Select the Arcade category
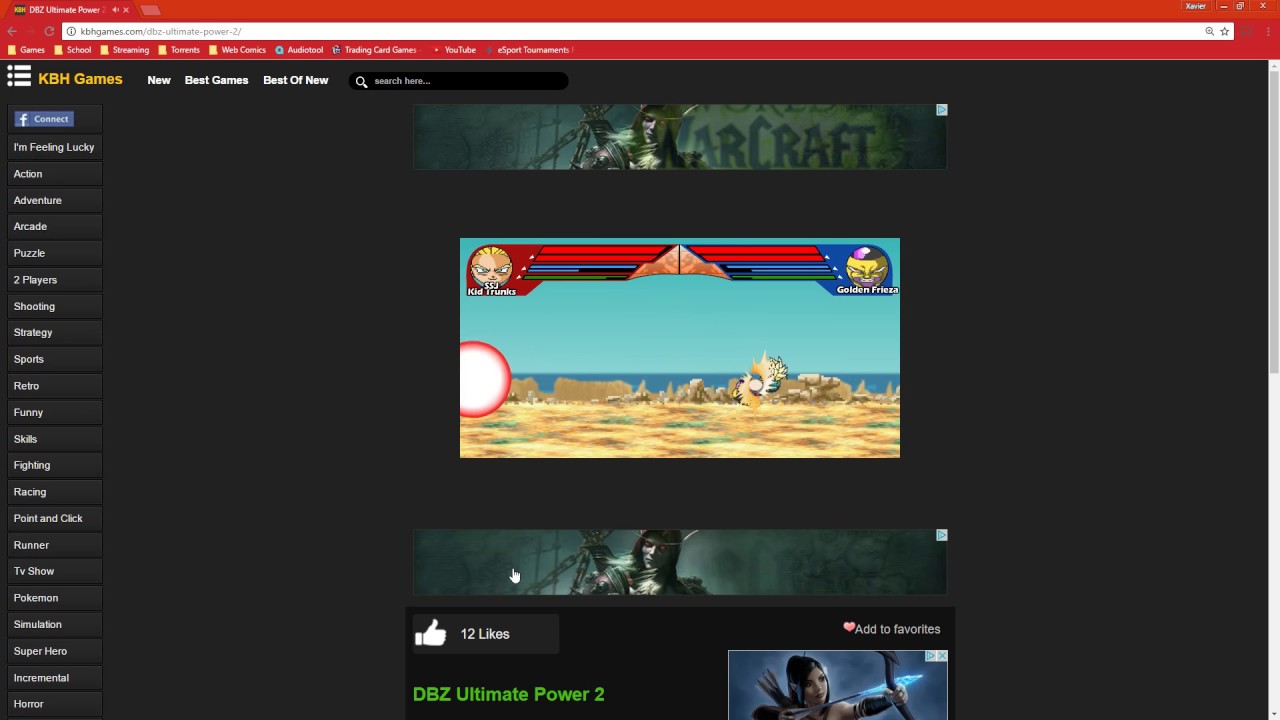1280x720 pixels. [x=54, y=227]
